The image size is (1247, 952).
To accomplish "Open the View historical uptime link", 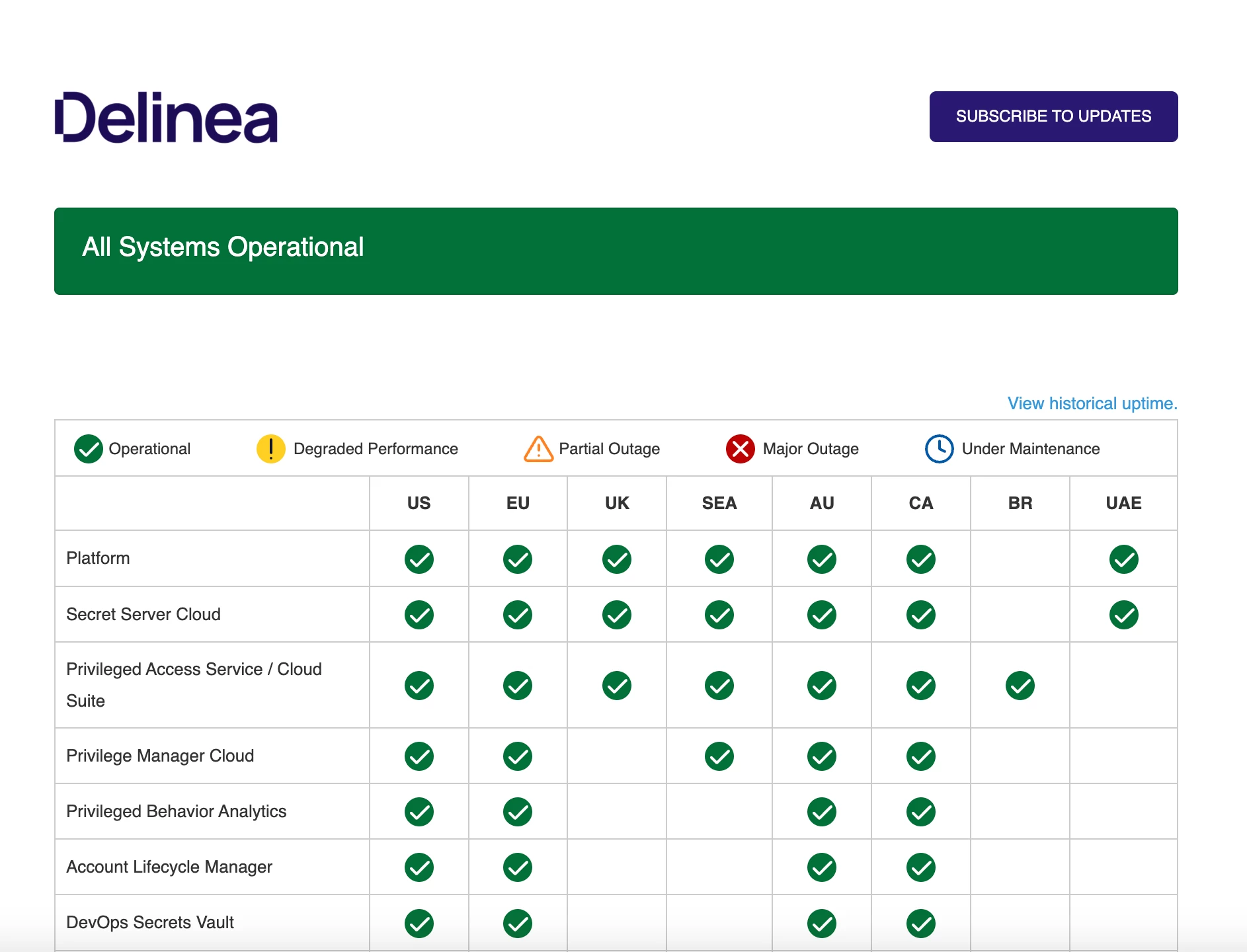I will pyautogui.click(x=1092, y=403).
